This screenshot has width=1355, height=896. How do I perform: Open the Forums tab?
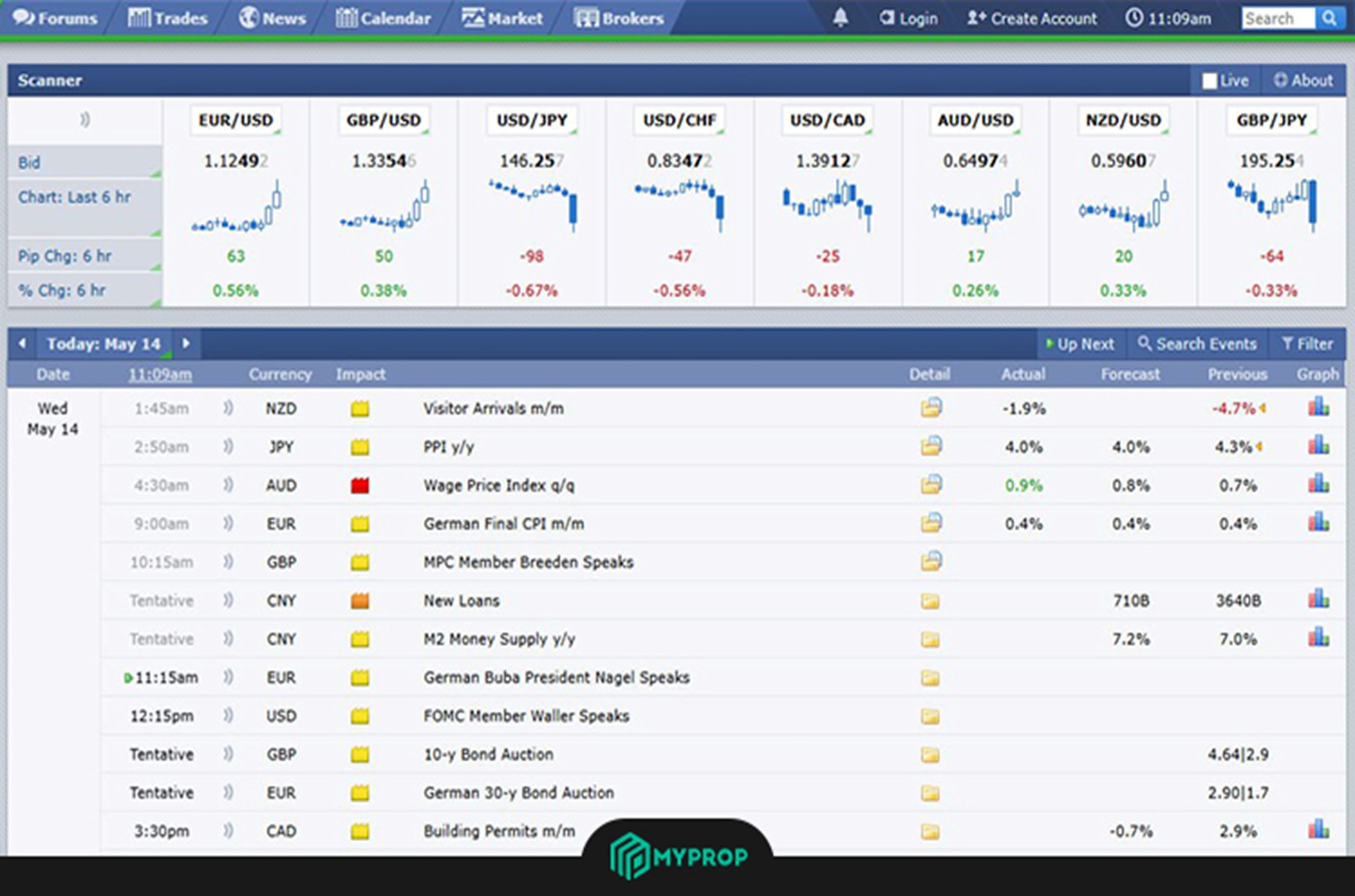point(56,18)
